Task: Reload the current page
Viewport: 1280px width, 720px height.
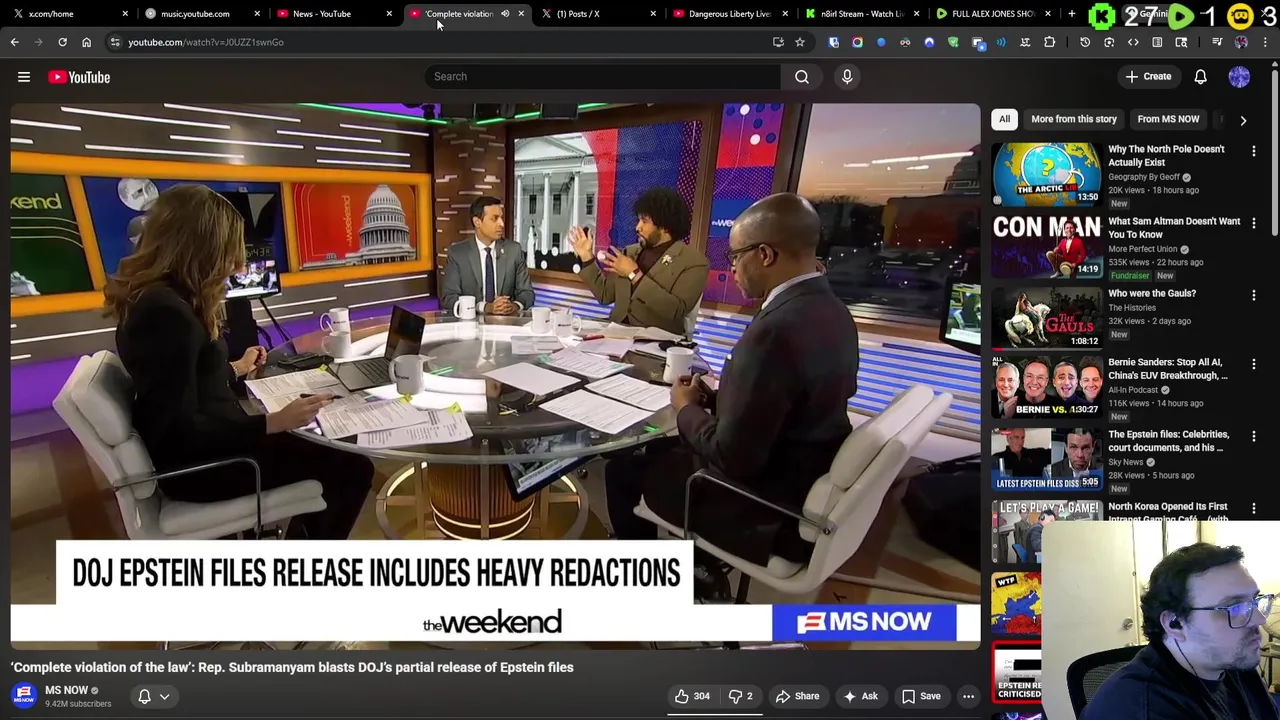Action: click(x=62, y=42)
